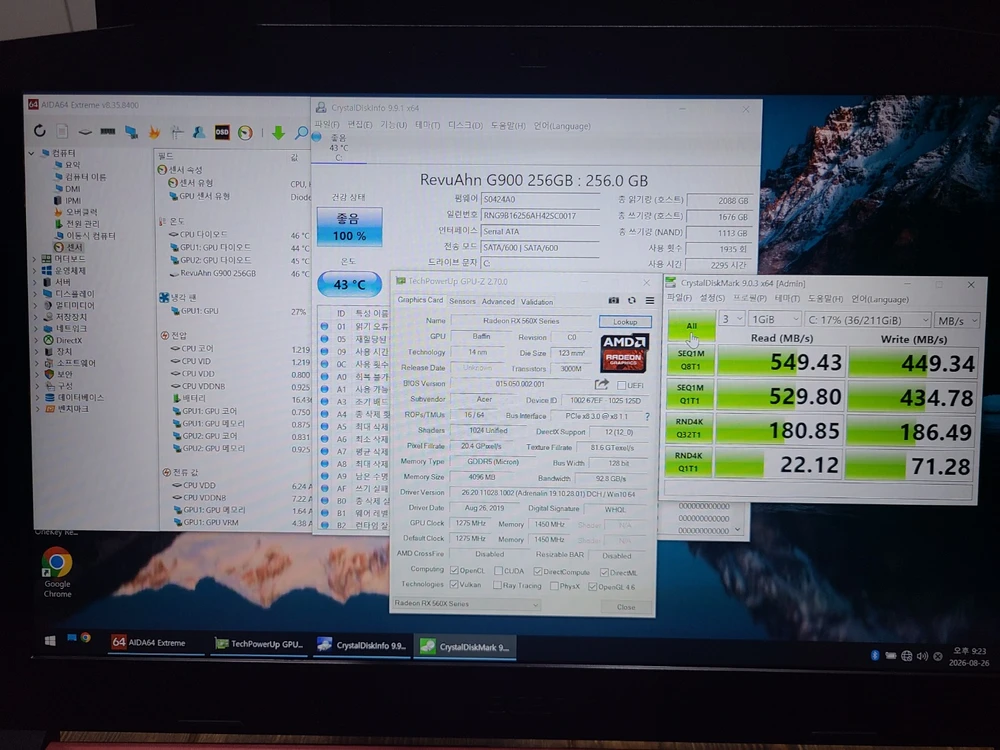Click AIDA64 memory benchmark toolbar icon
1000x750 pixels.
tap(108, 131)
